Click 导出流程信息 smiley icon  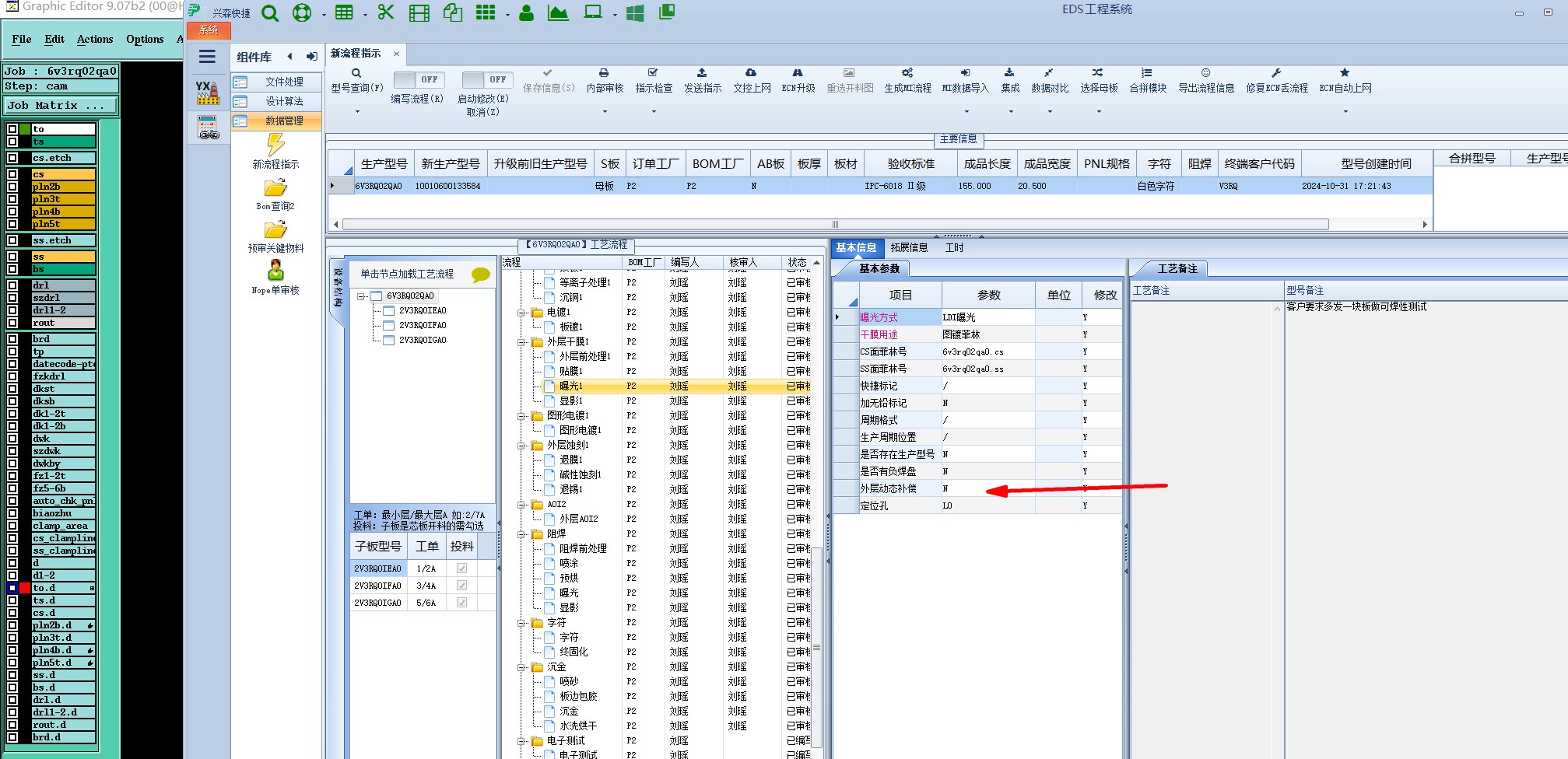coord(1205,72)
